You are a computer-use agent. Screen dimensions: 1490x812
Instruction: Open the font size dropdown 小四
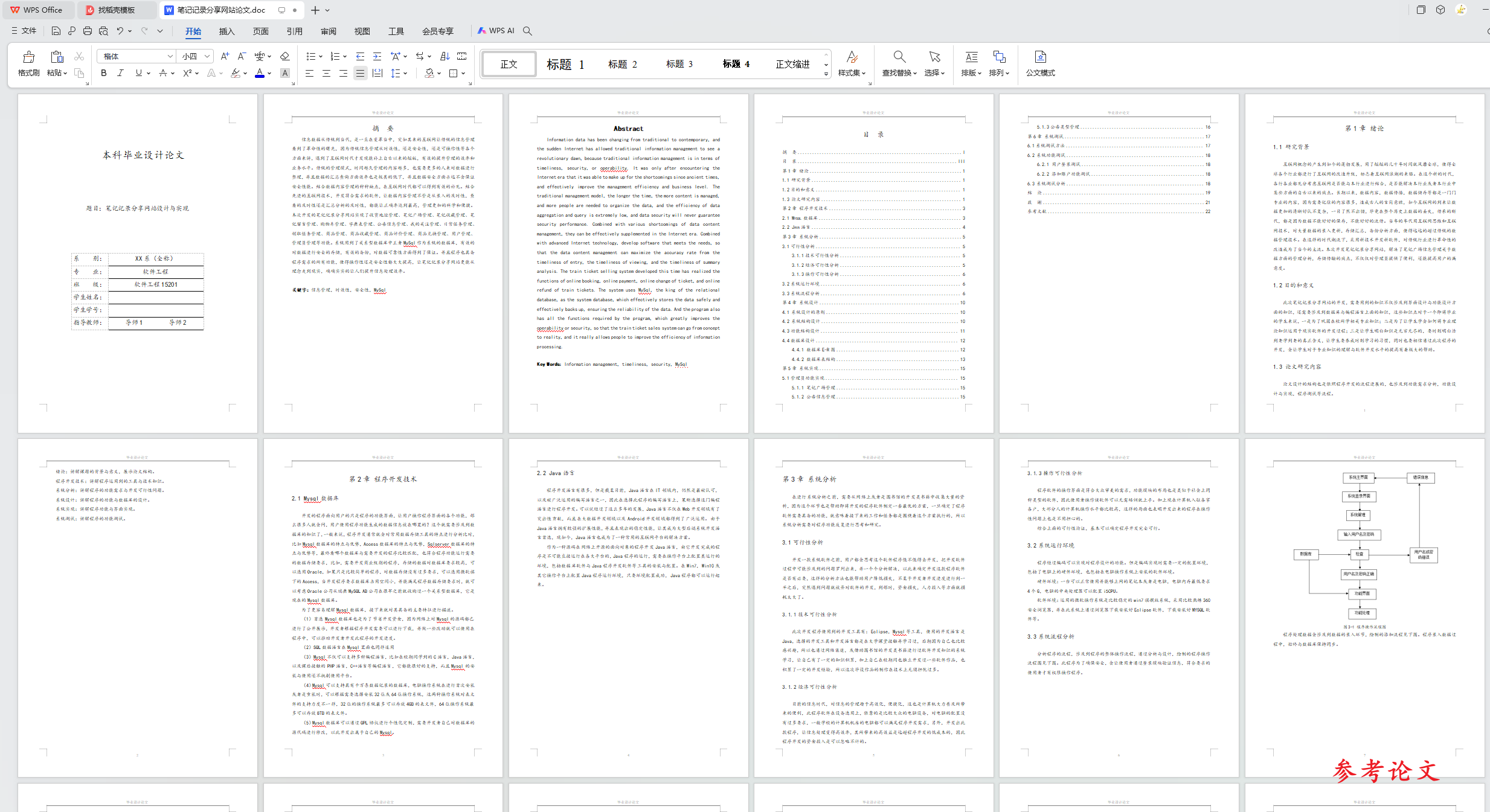pos(207,56)
